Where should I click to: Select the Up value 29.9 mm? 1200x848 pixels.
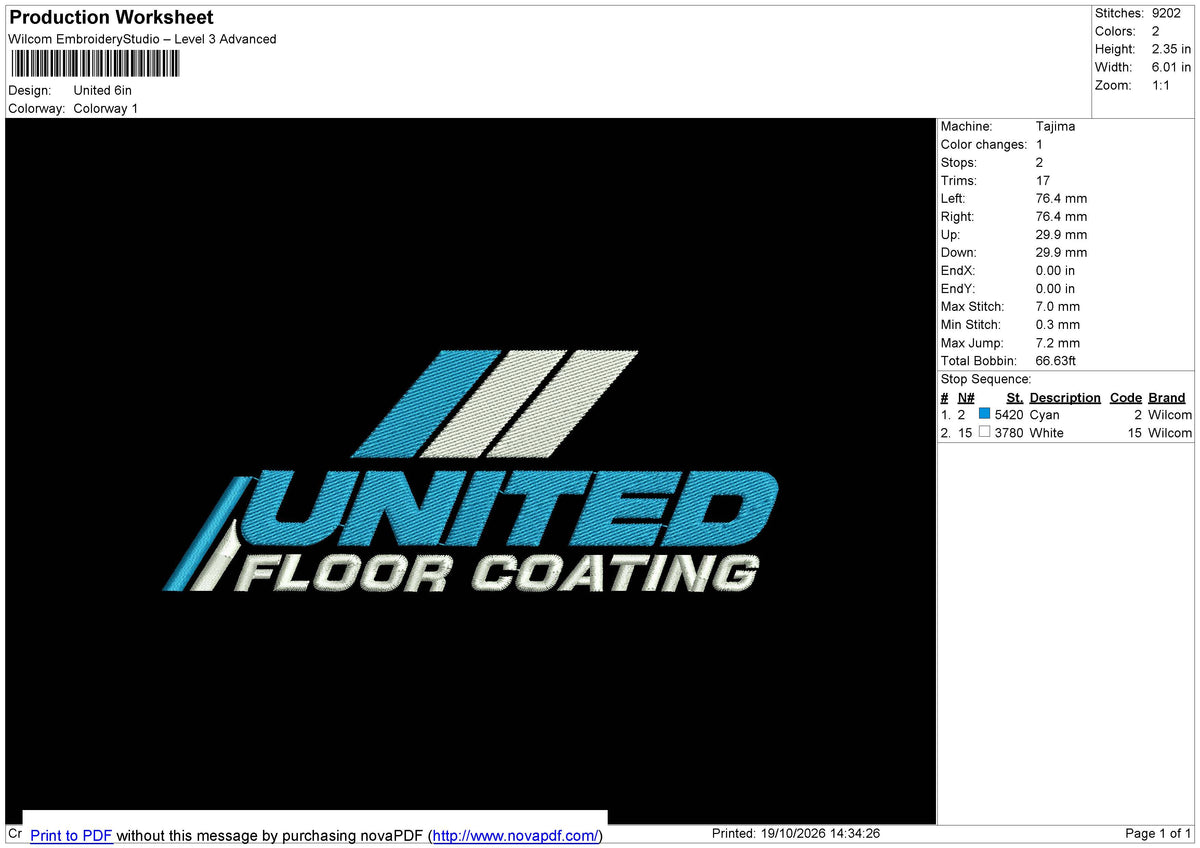(x=1061, y=234)
